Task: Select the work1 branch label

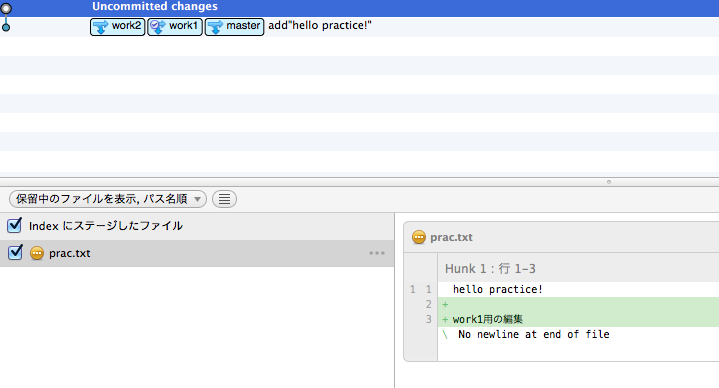Action: point(175,27)
